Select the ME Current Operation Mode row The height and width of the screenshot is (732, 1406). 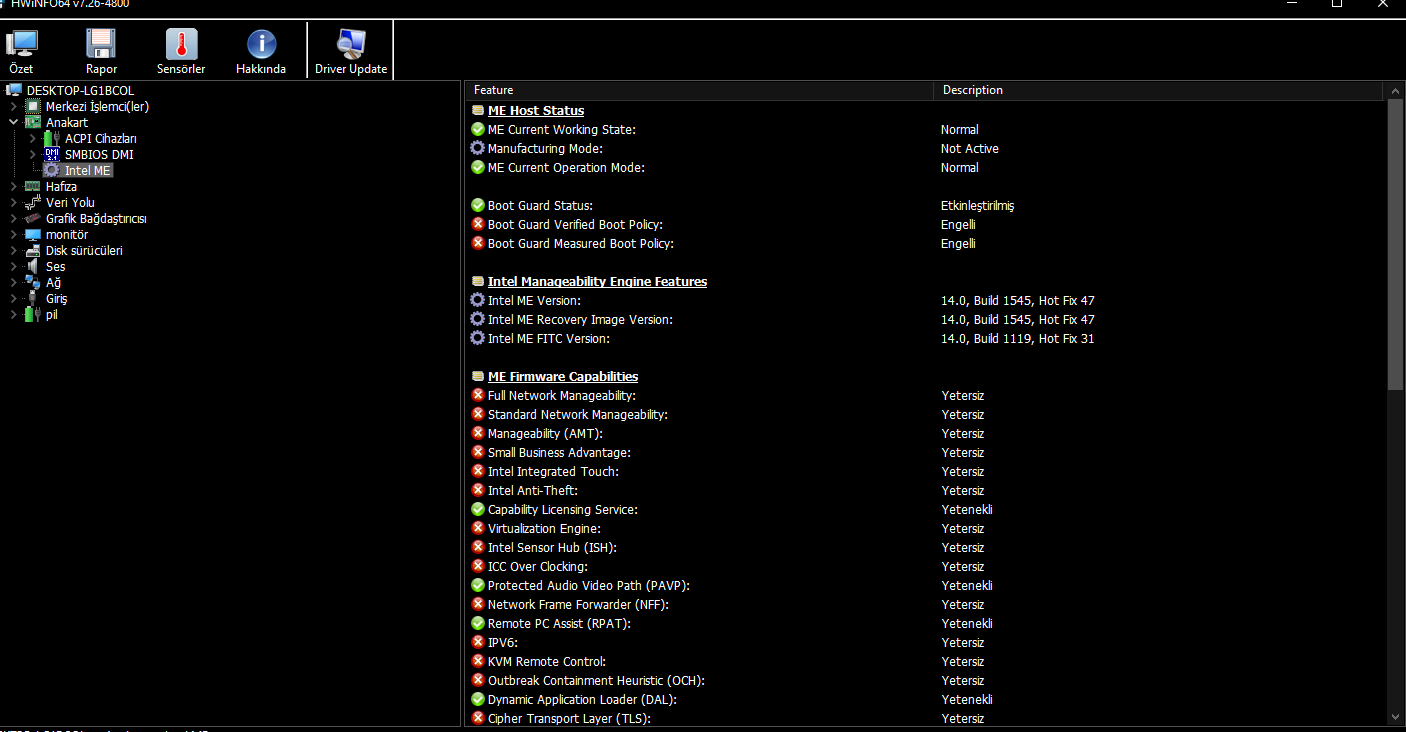click(927, 167)
